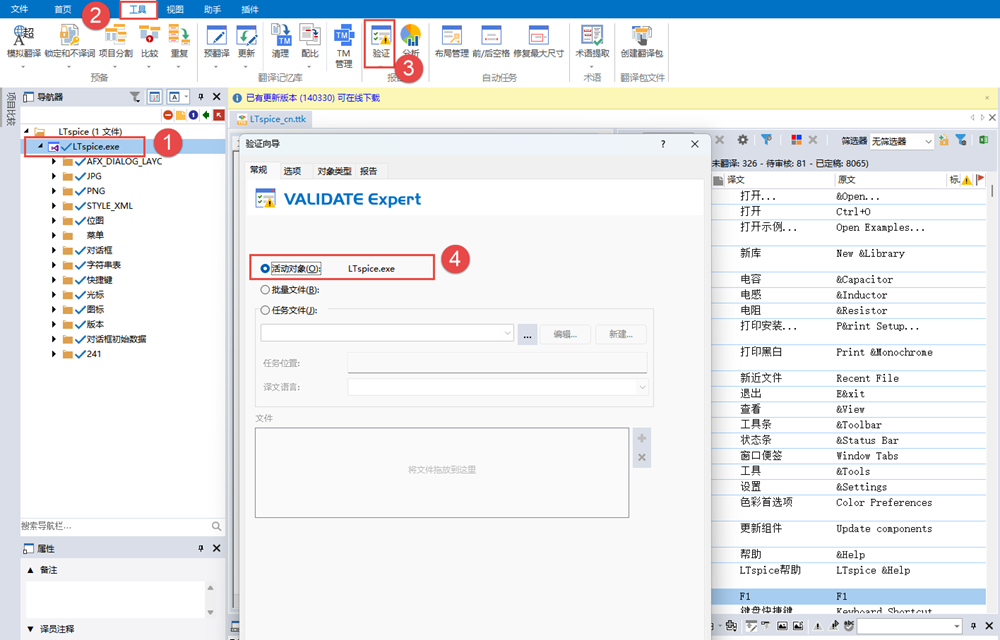Expand the 译员注释 section
Image resolution: width=1000 pixels, height=640 pixels.
[x=30, y=629]
